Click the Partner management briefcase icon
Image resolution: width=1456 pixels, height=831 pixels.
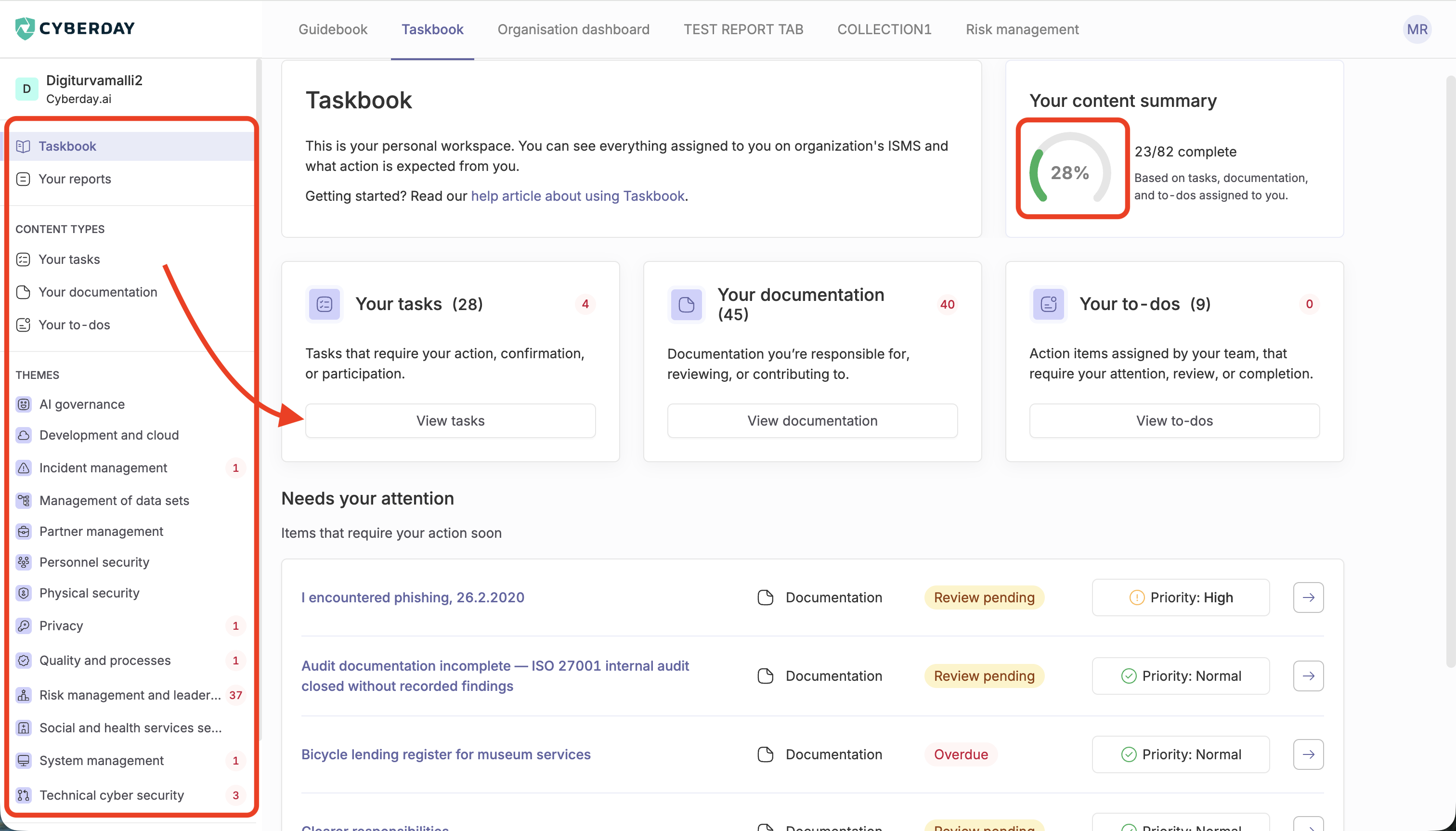24,532
